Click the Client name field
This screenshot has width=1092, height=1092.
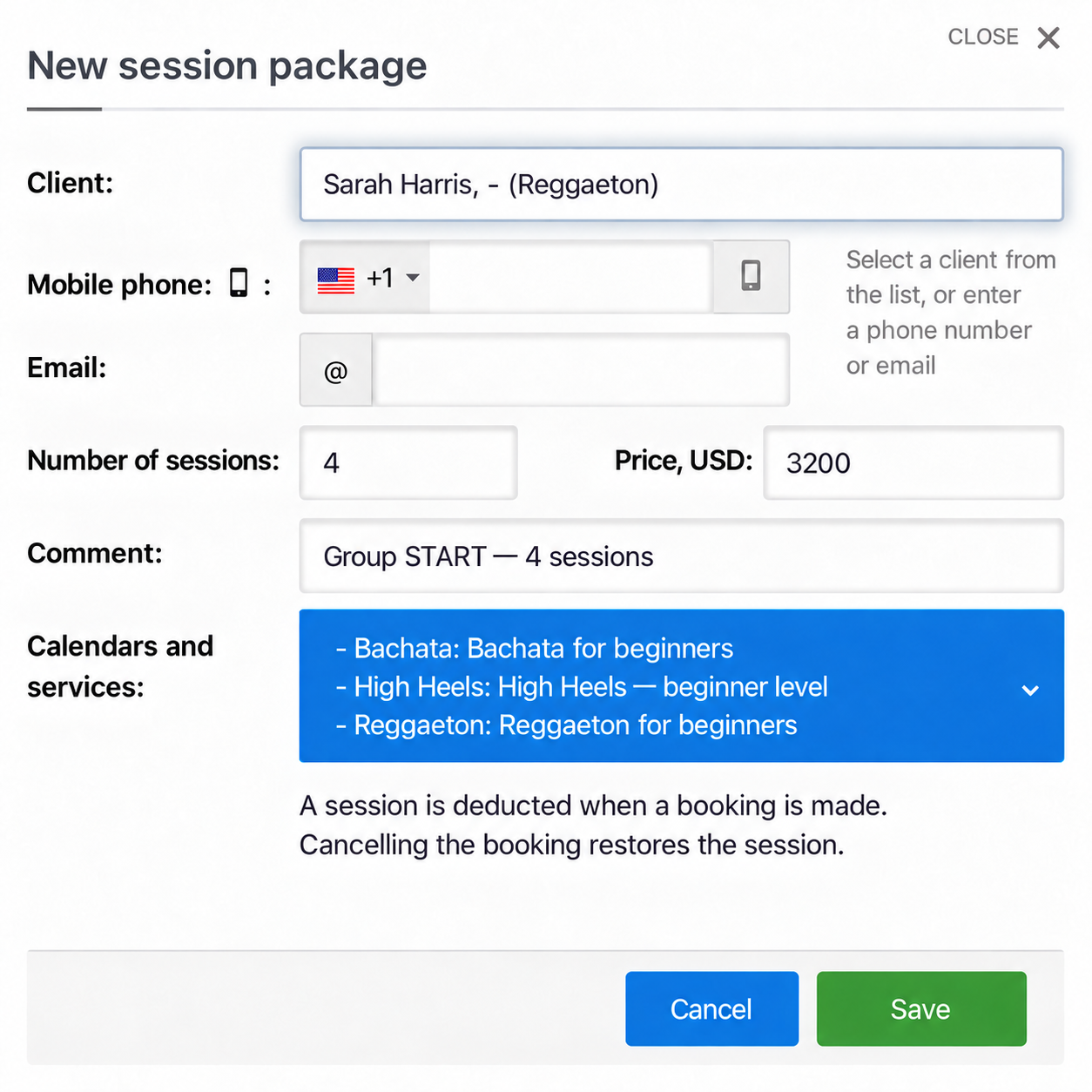pos(681,184)
